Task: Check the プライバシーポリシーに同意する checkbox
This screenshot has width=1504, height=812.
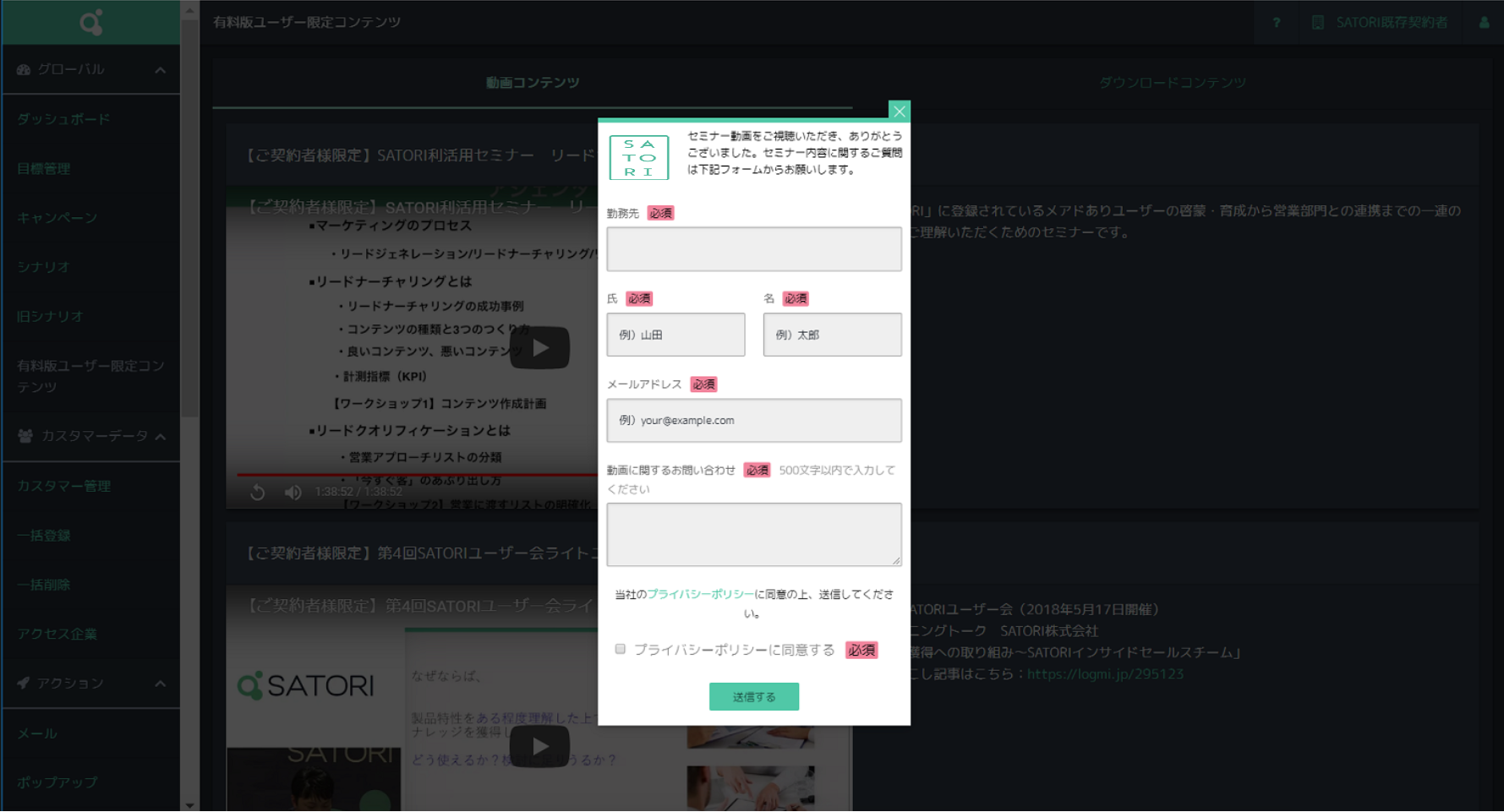Action: pos(621,649)
